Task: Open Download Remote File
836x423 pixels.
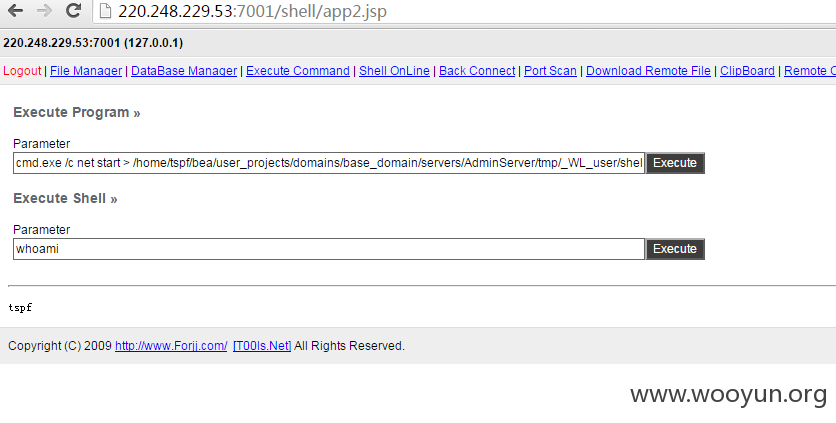Action: [648, 71]
